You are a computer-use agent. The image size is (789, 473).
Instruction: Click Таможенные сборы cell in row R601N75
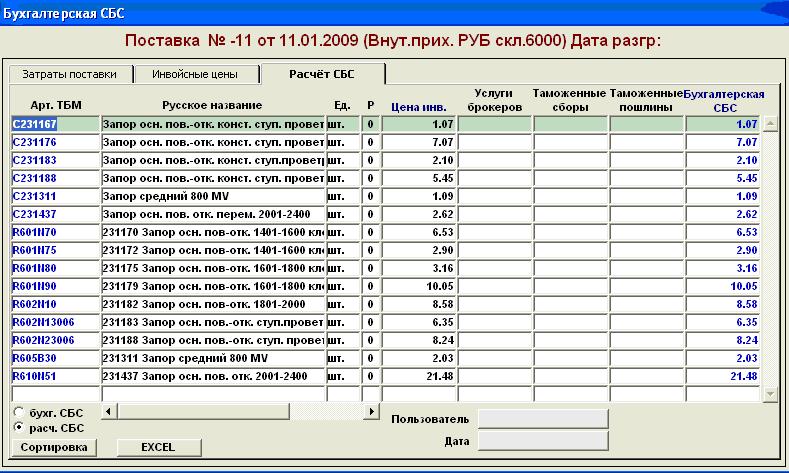(571, 250)
